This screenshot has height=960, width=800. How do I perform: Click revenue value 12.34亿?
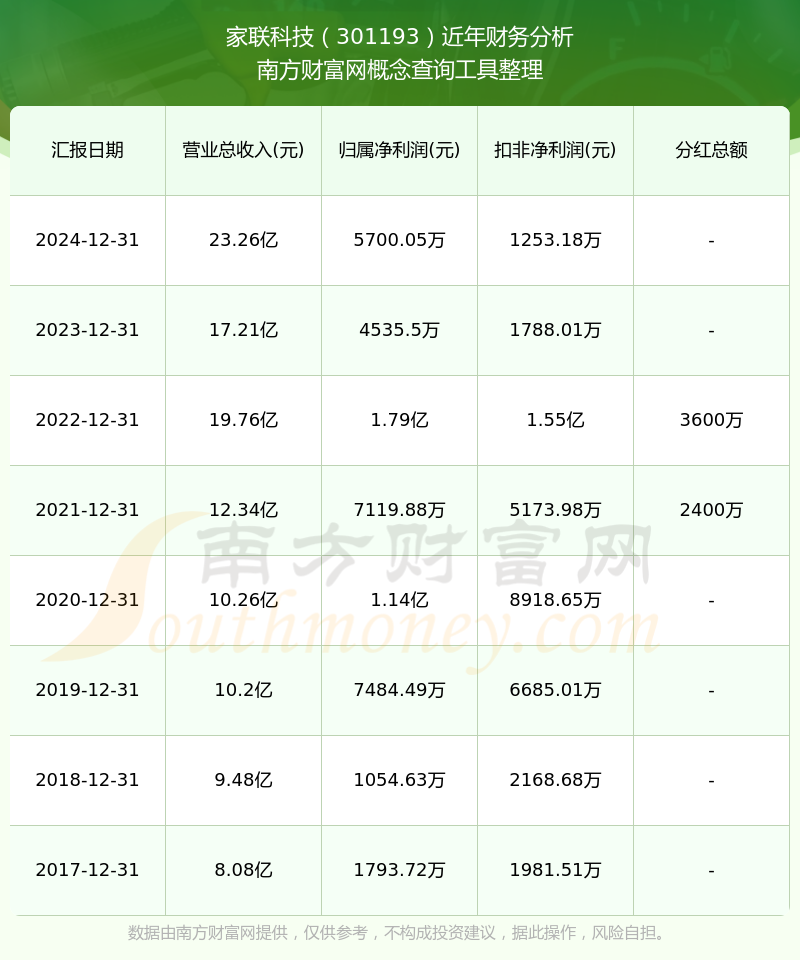tap(244, 510)
